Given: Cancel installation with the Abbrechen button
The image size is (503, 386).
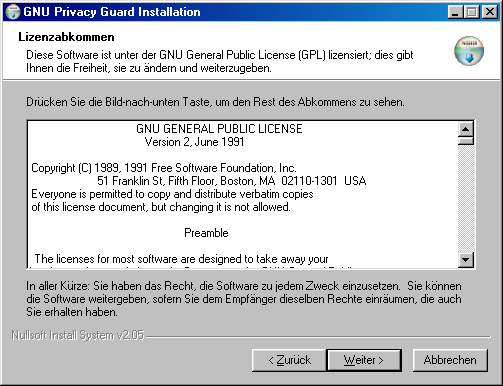Looking at the screenshot, I should pyautogui.click(x=450, y=360).
